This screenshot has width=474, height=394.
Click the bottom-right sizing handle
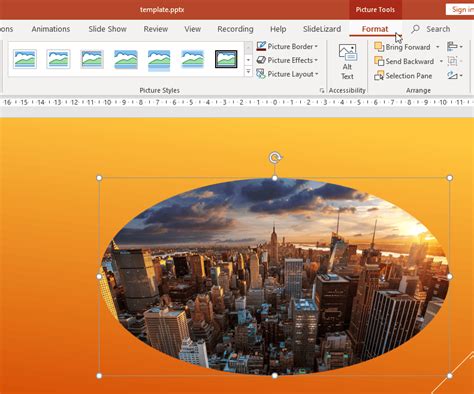coord(450,376)
